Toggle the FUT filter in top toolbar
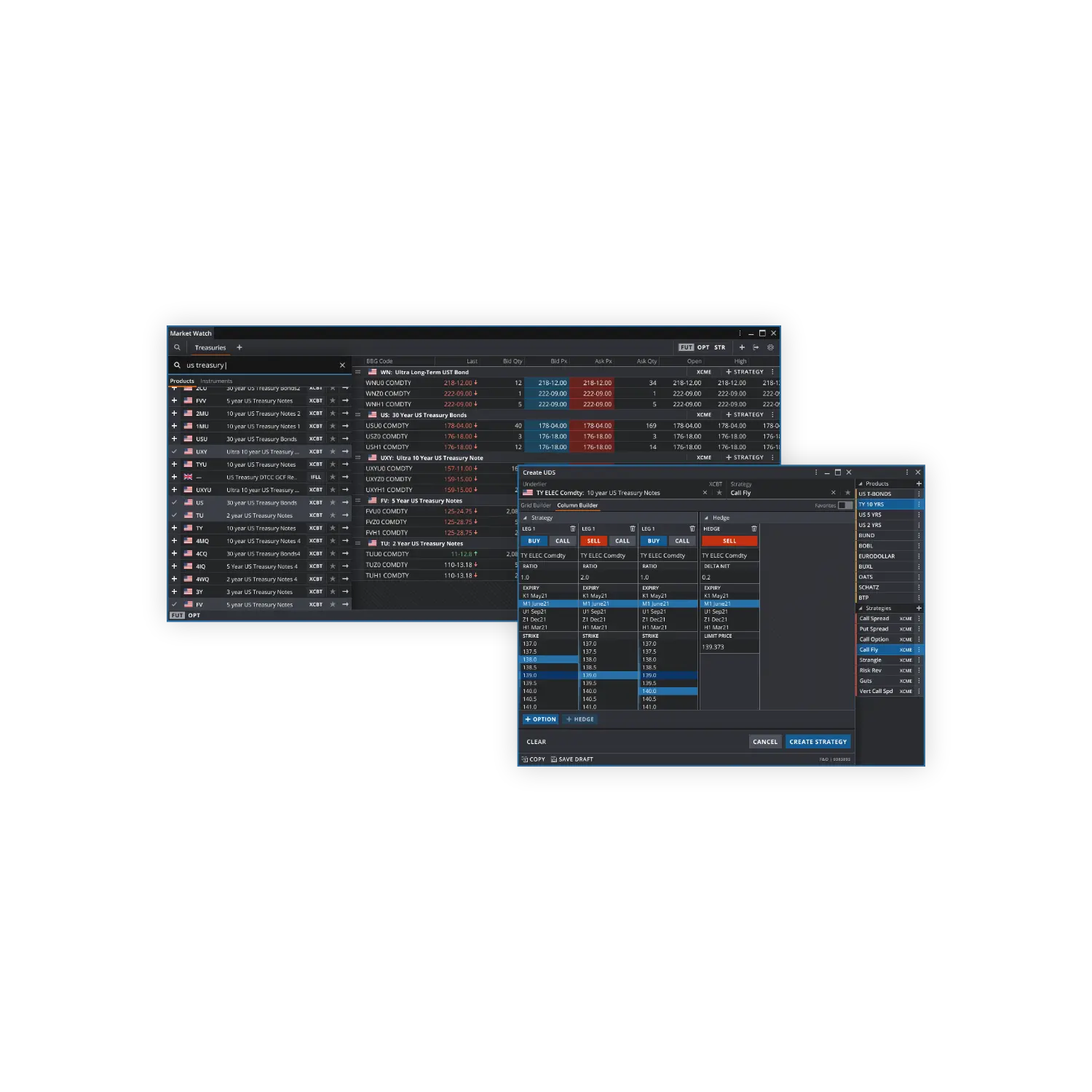The width and height of the screenshot is (1092, 1092). 686,347
